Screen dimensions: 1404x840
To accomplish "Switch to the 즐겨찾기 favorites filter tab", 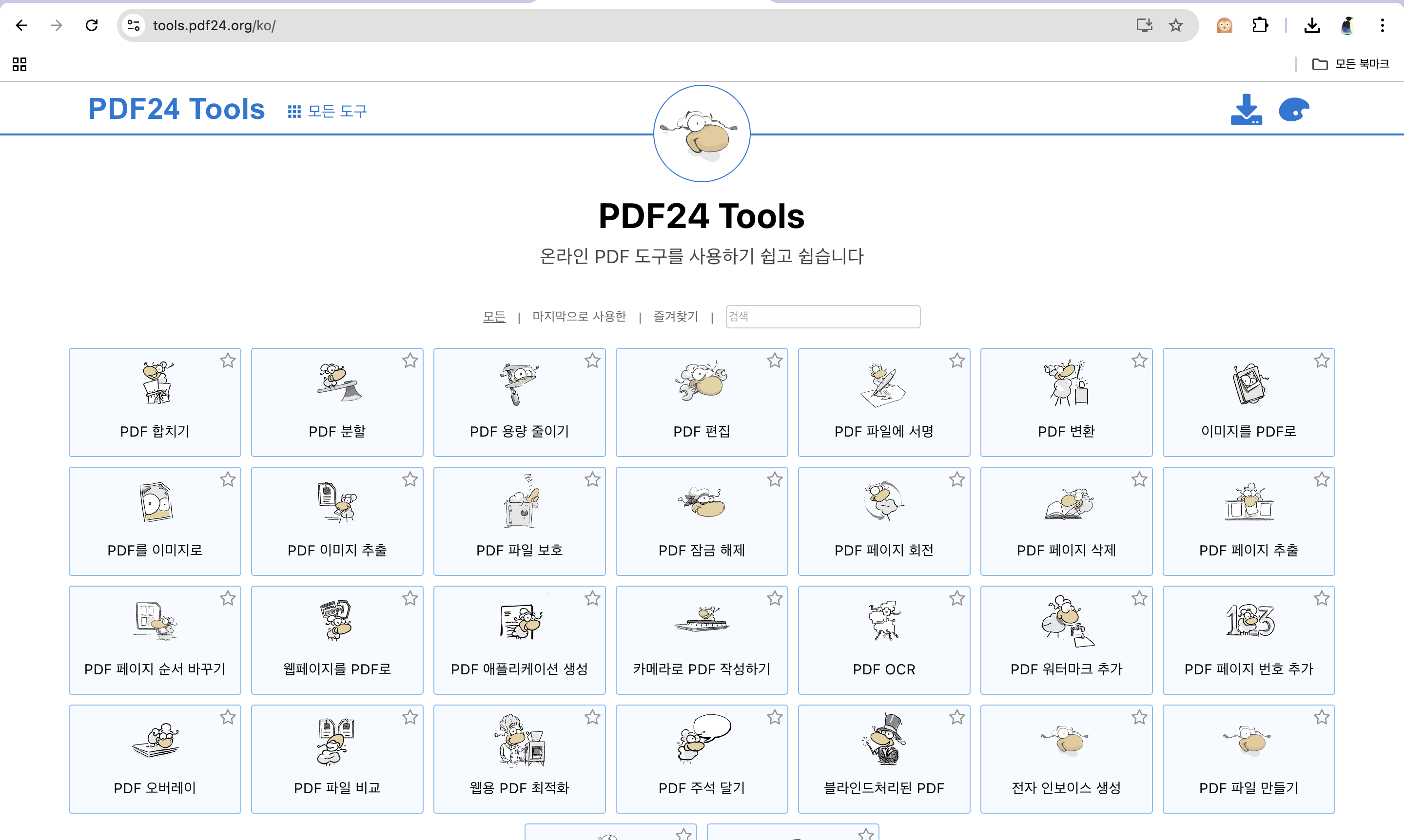I will 676,316.
